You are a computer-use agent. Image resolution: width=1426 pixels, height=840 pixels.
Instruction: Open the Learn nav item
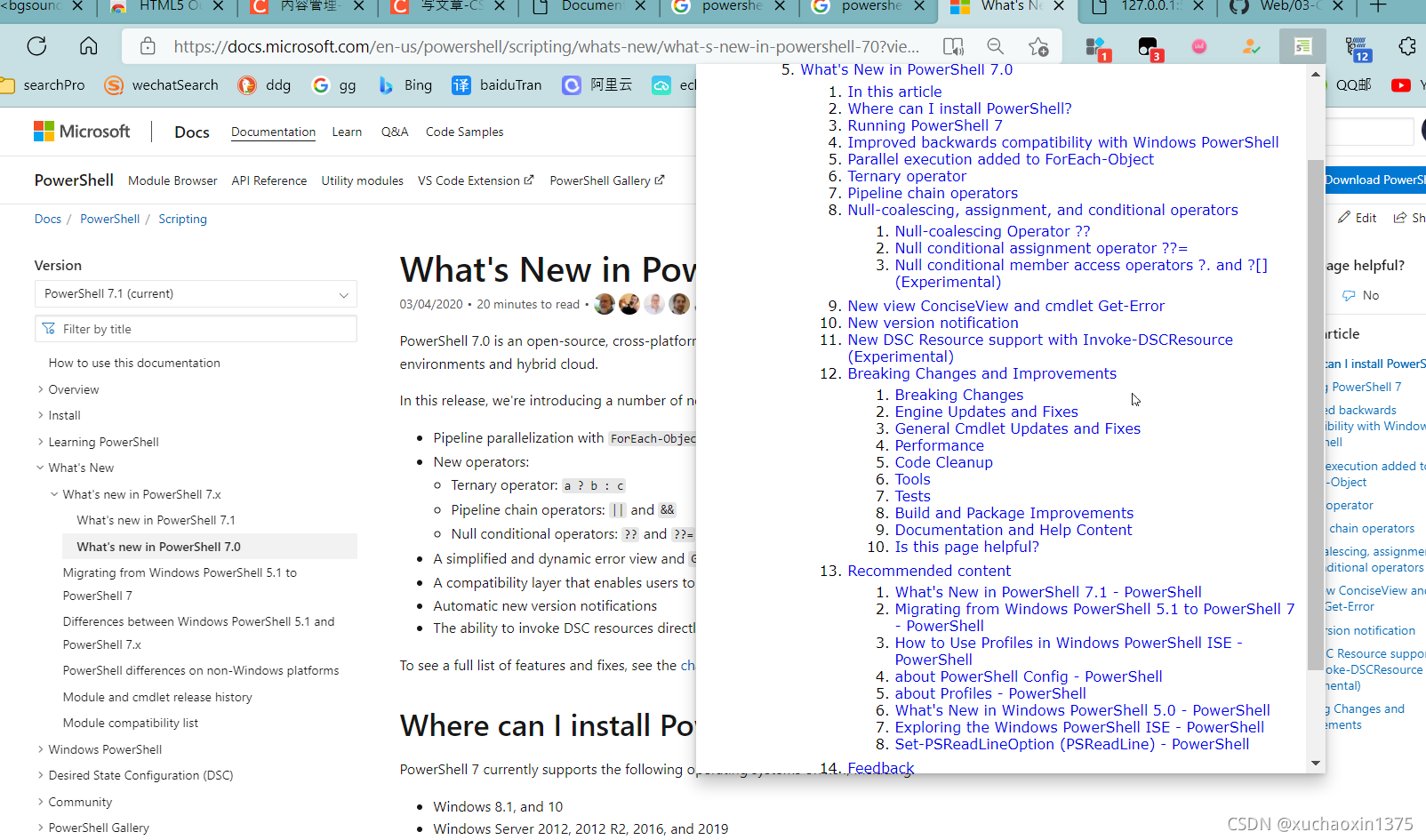tap(347, 132)
